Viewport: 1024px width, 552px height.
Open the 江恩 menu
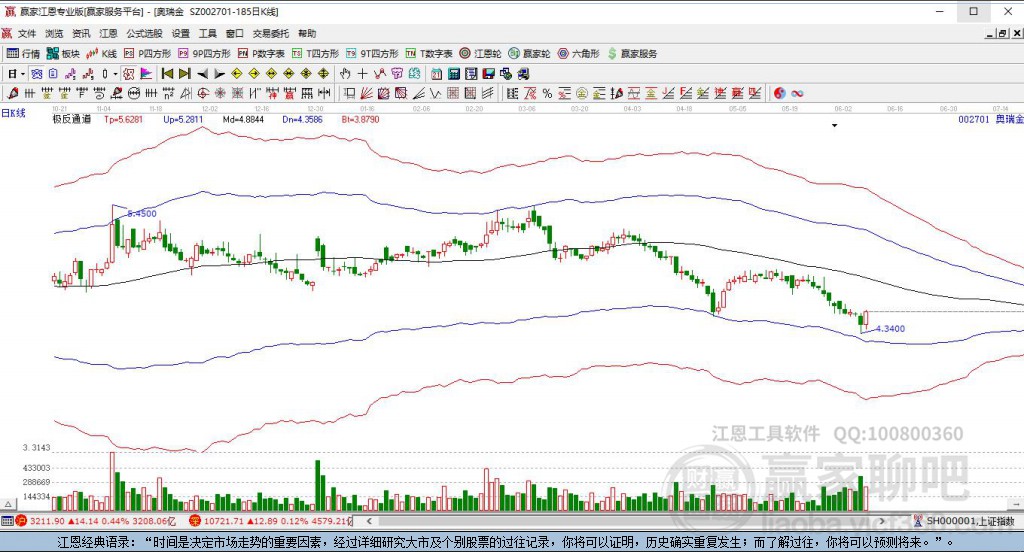click(x=108, y=33)
